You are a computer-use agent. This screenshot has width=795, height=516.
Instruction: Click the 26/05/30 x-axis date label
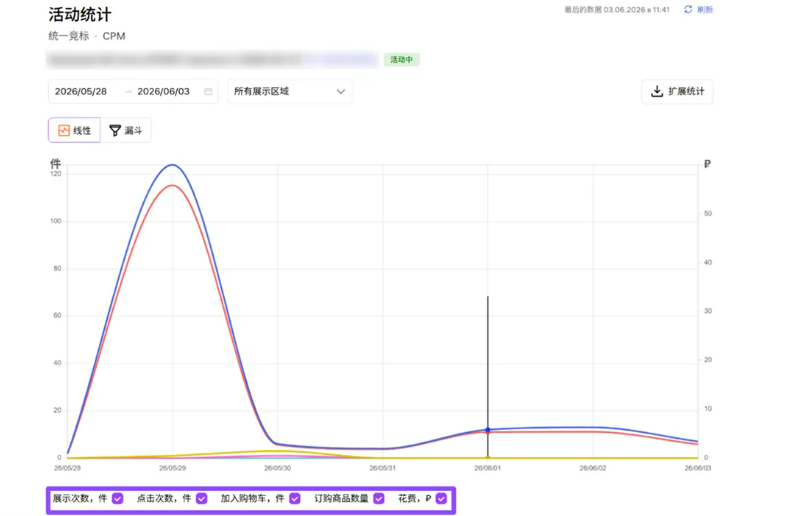coord(277,468)
